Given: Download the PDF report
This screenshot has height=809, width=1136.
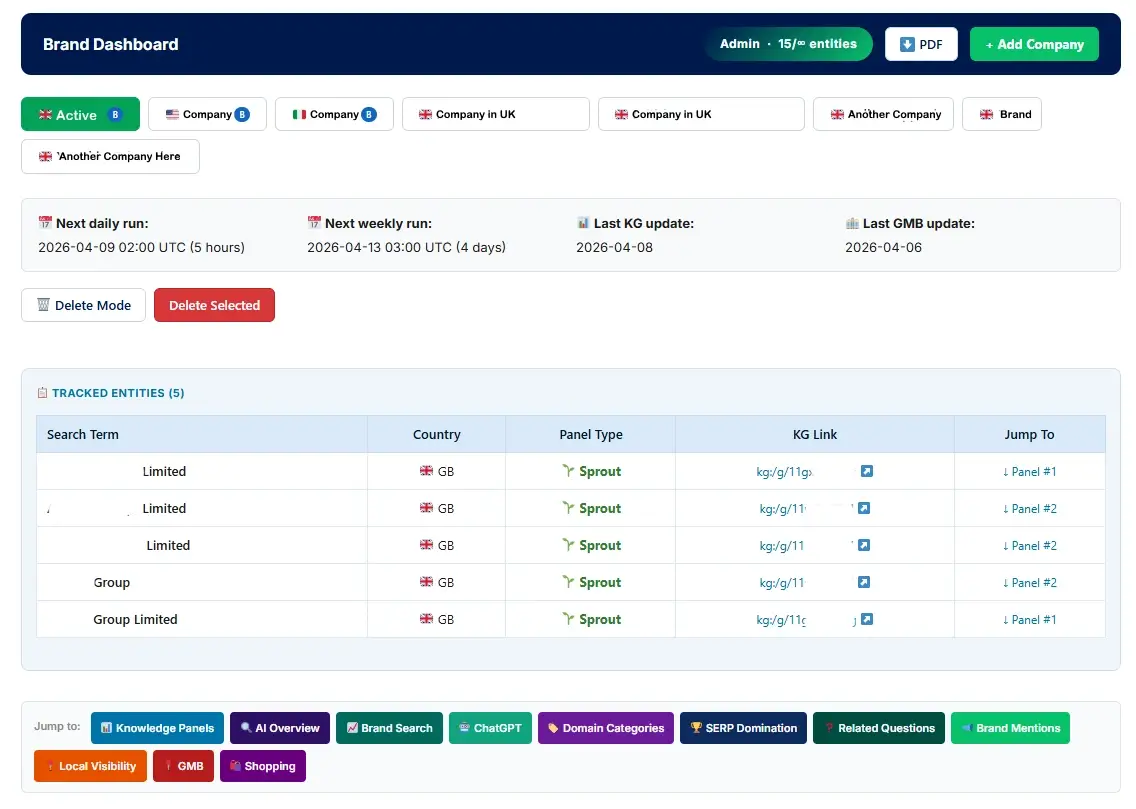Looking at the screenshot, I should [921, 44].
